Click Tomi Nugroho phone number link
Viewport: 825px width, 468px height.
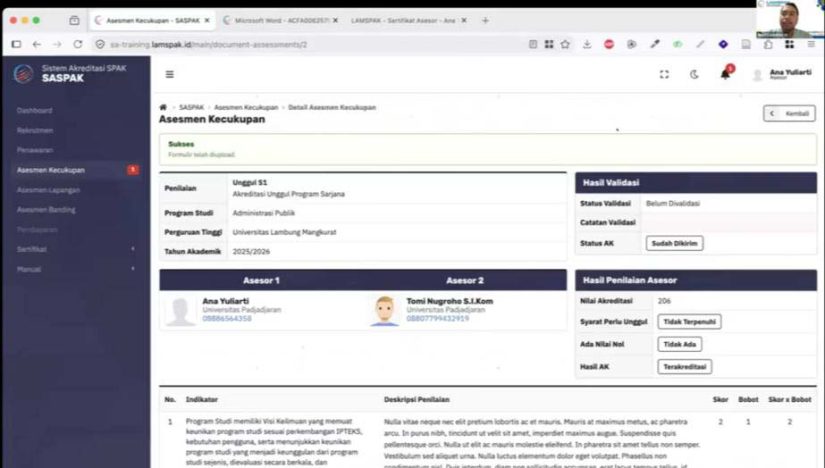438,318
